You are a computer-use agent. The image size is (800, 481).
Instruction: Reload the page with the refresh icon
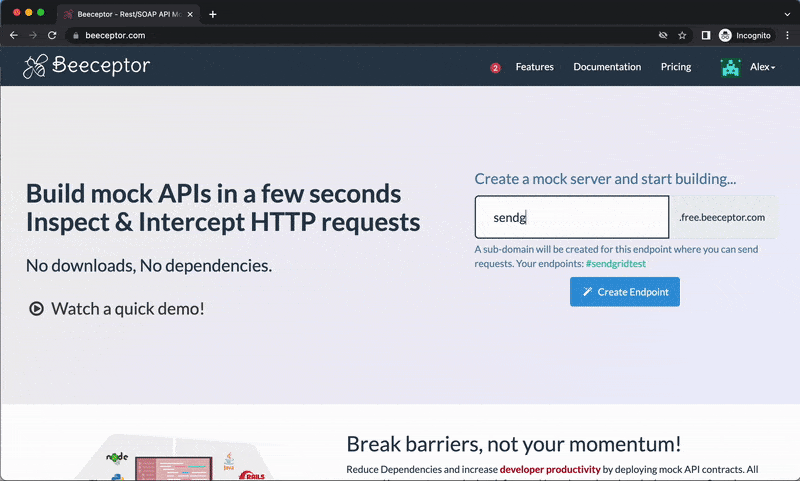[x=52, y=35]
